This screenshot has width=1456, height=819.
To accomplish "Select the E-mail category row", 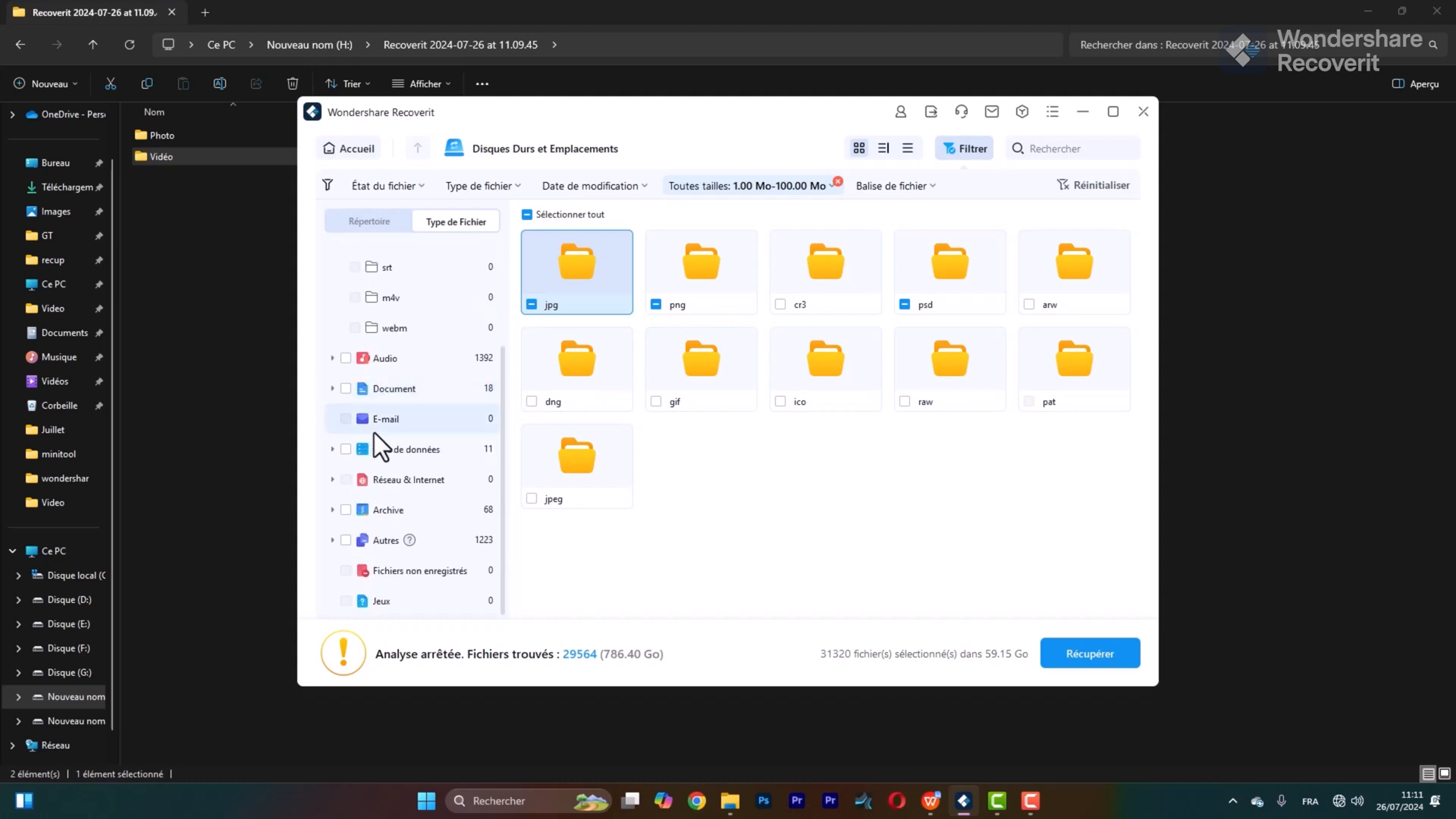I will coord(412,419).
